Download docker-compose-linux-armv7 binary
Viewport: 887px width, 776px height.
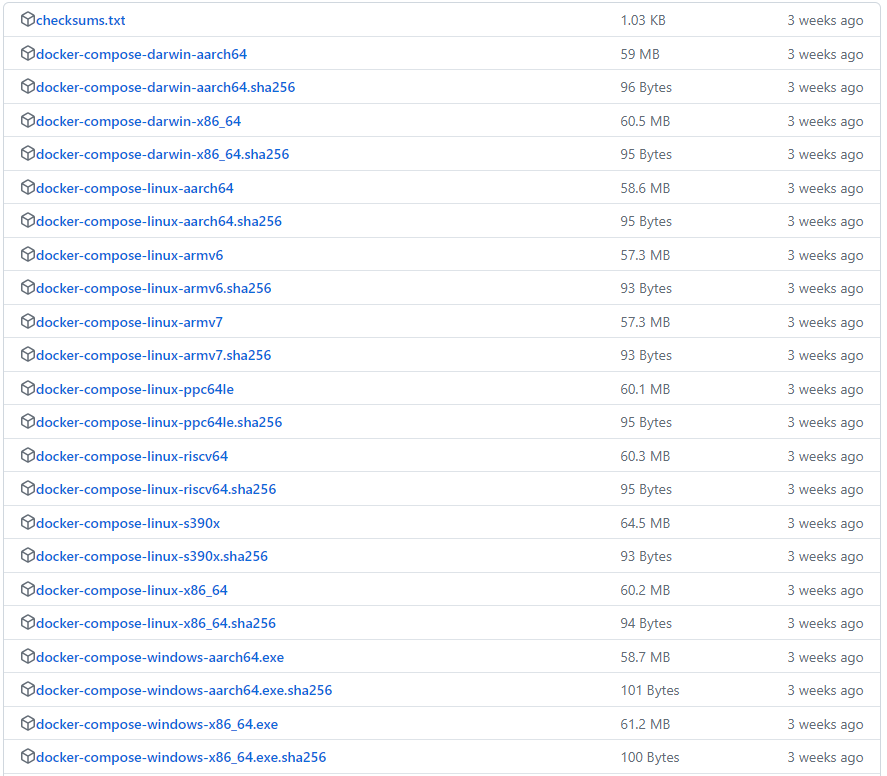129,322
